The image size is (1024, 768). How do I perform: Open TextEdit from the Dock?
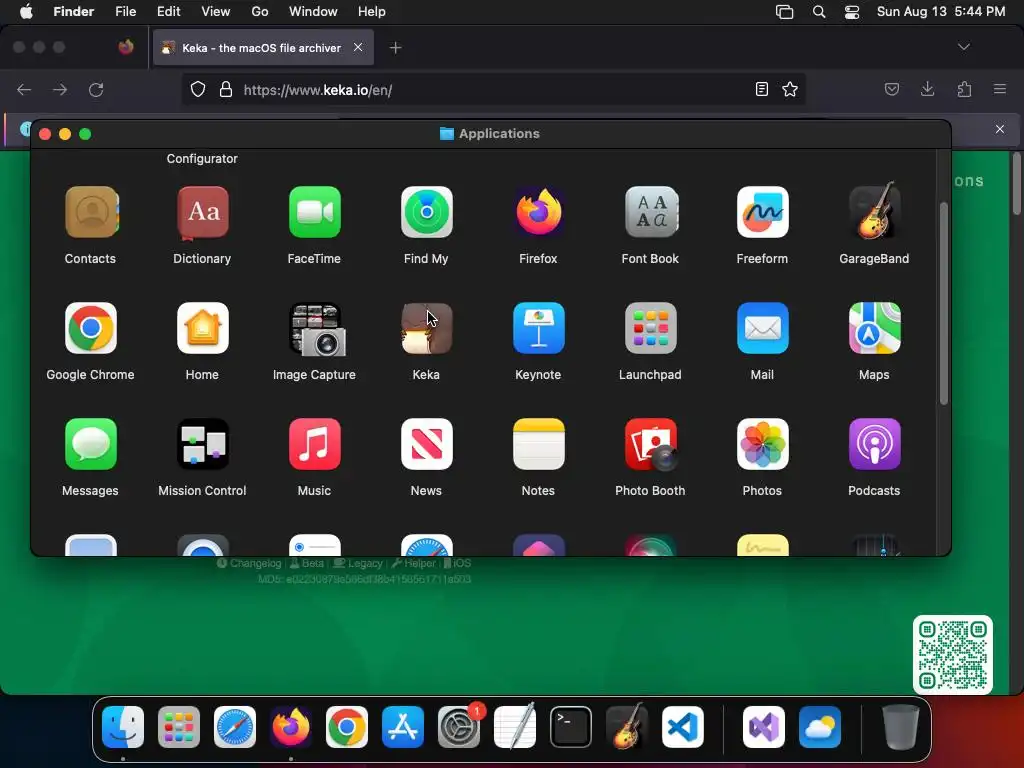(x=515, y=727)
